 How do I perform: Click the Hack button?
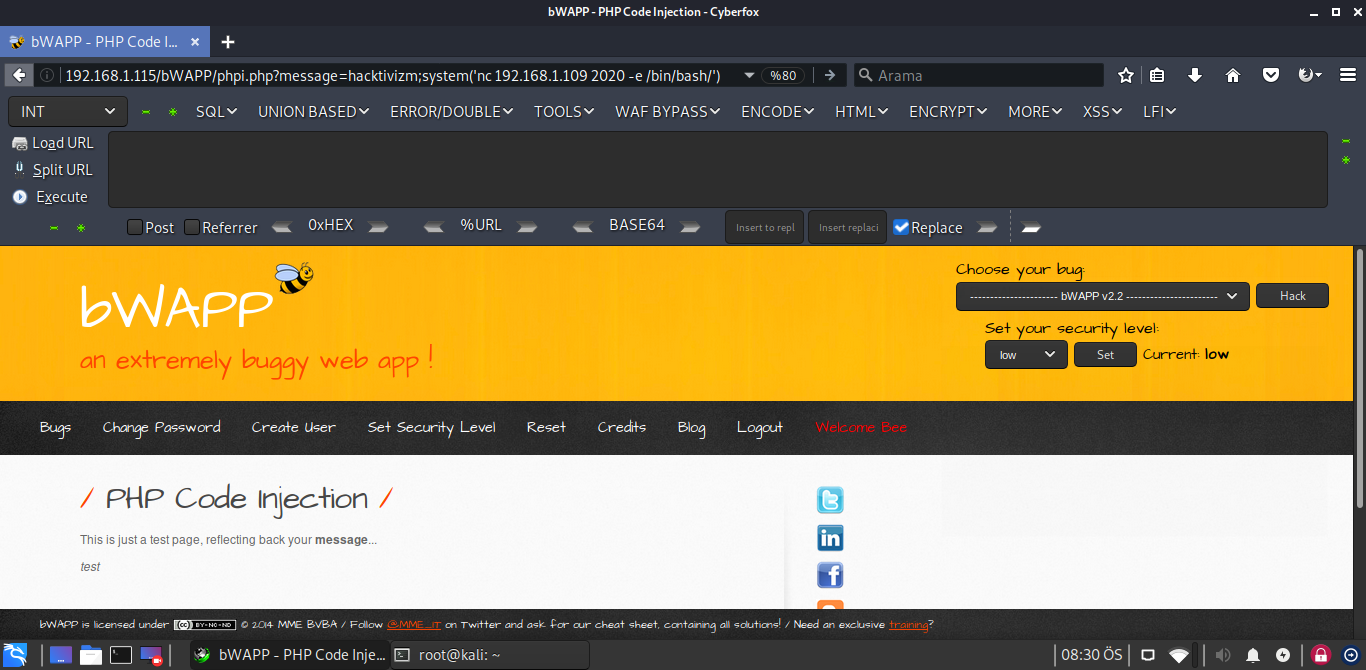1293,296
